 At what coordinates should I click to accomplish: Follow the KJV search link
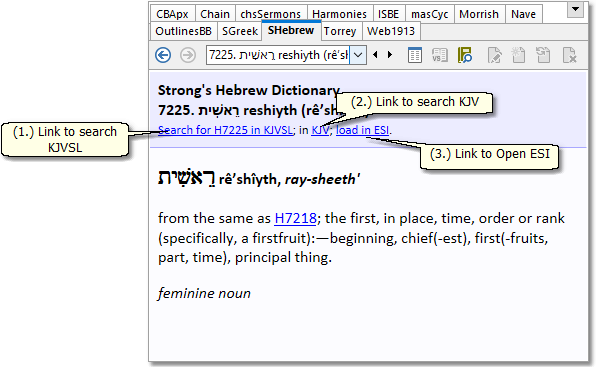coord(320,130)
